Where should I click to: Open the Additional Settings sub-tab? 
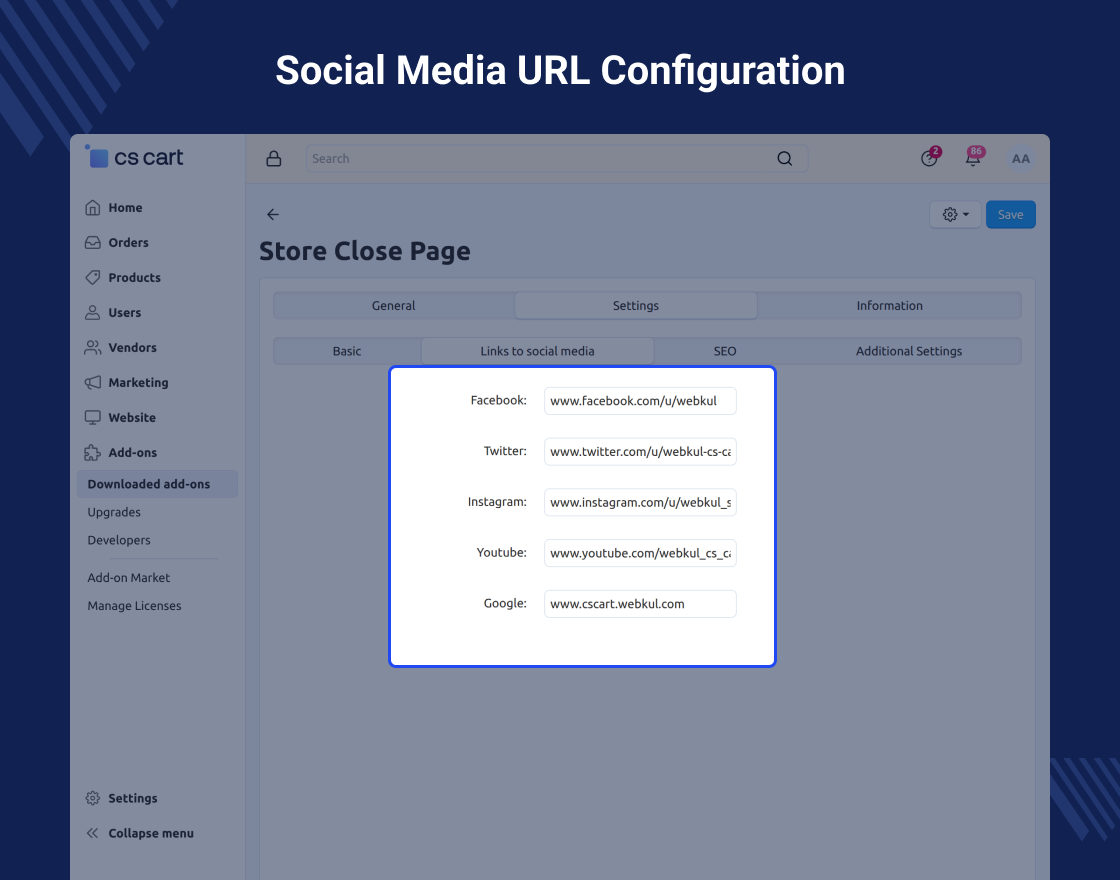click(x=909, y=351)
